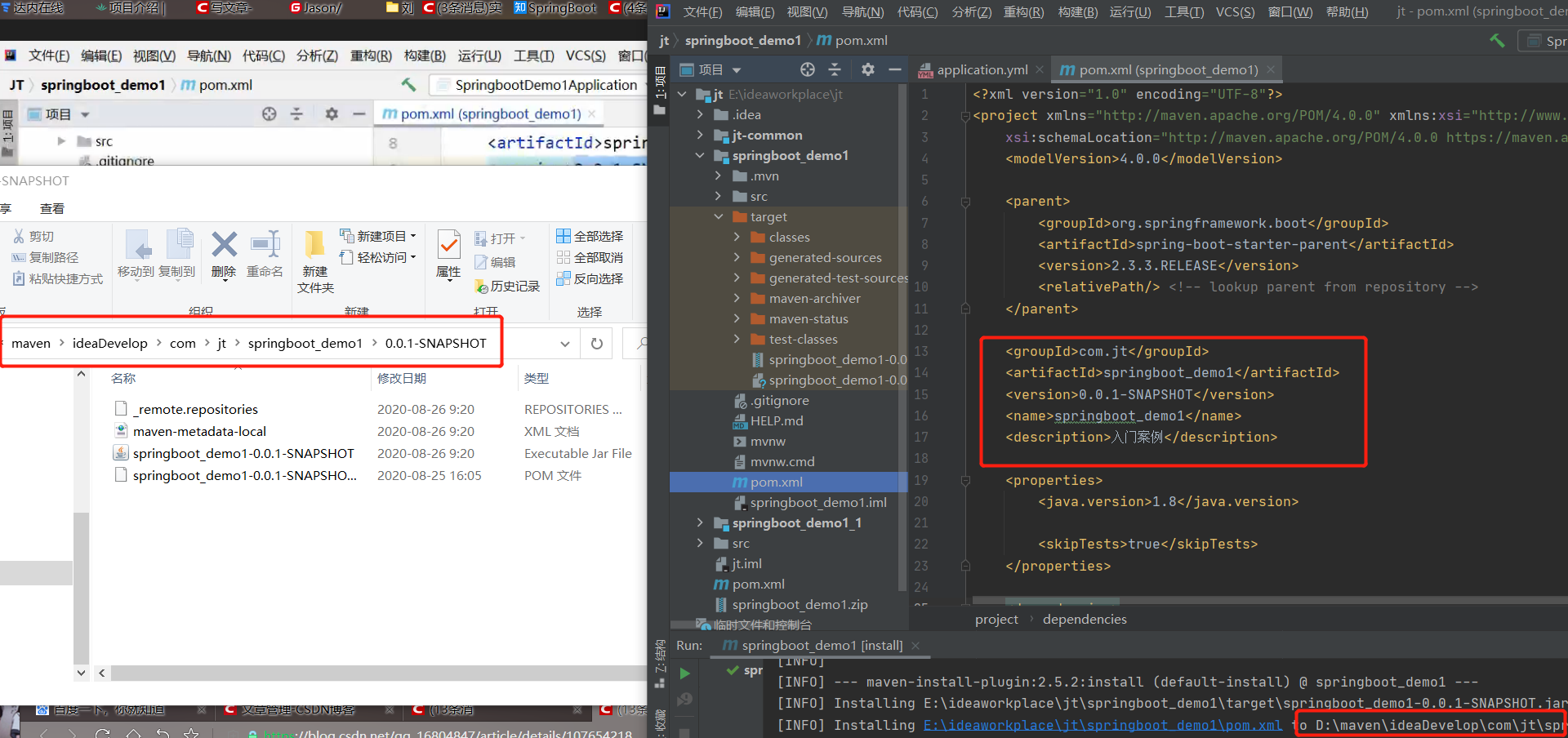Click the locate/scroll-from-source icon in right Project panel
The image size is (1568, 738).
pyautogui.click(x=808, y=69)
